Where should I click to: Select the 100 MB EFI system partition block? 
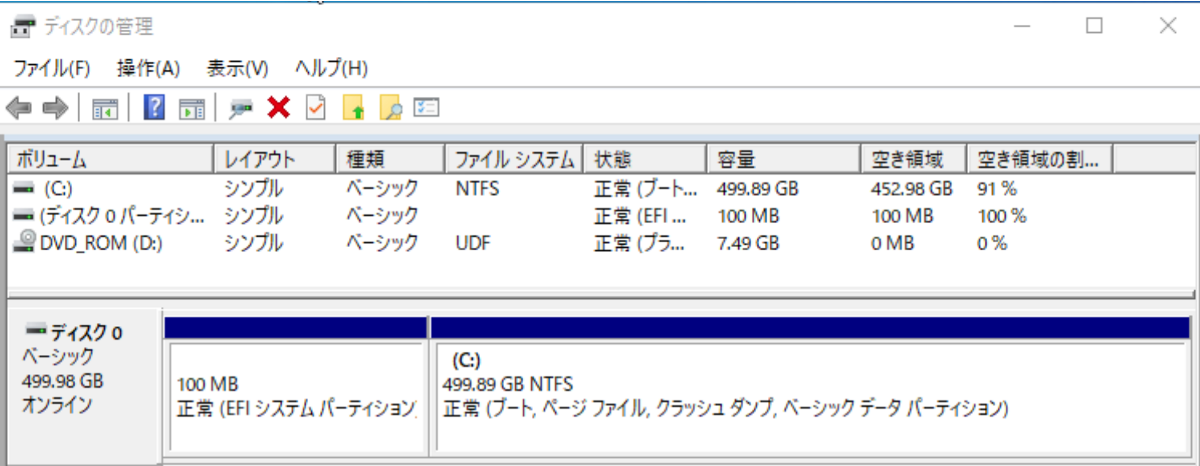coord(296,397)
